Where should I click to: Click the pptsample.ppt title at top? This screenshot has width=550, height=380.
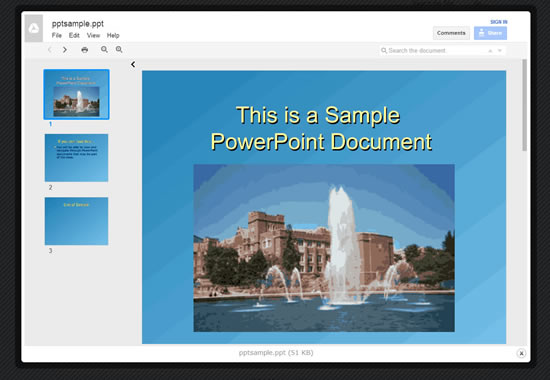78,24
